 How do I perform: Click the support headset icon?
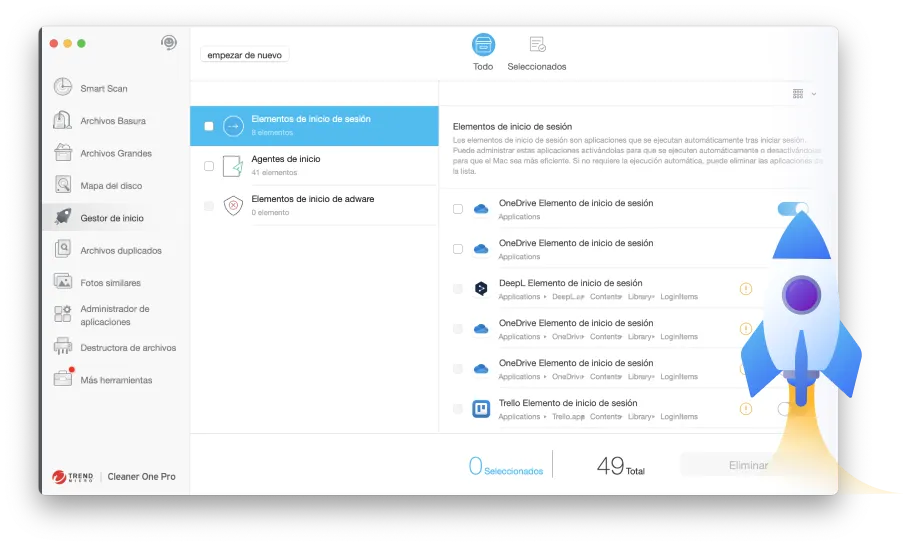tap(169, 43)
